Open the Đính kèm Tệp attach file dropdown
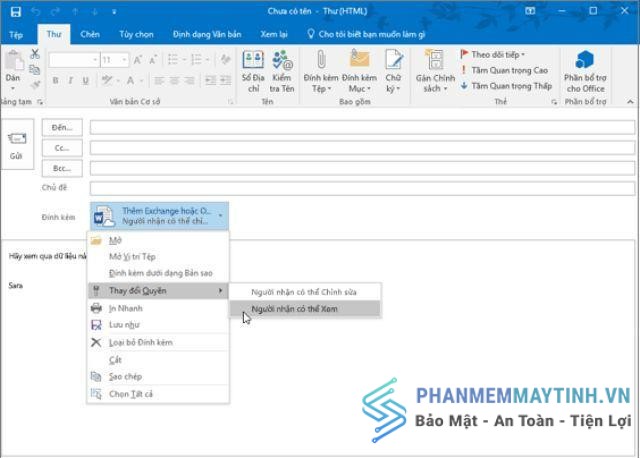This screenshot has height=458, width=640. pos(321,71)
